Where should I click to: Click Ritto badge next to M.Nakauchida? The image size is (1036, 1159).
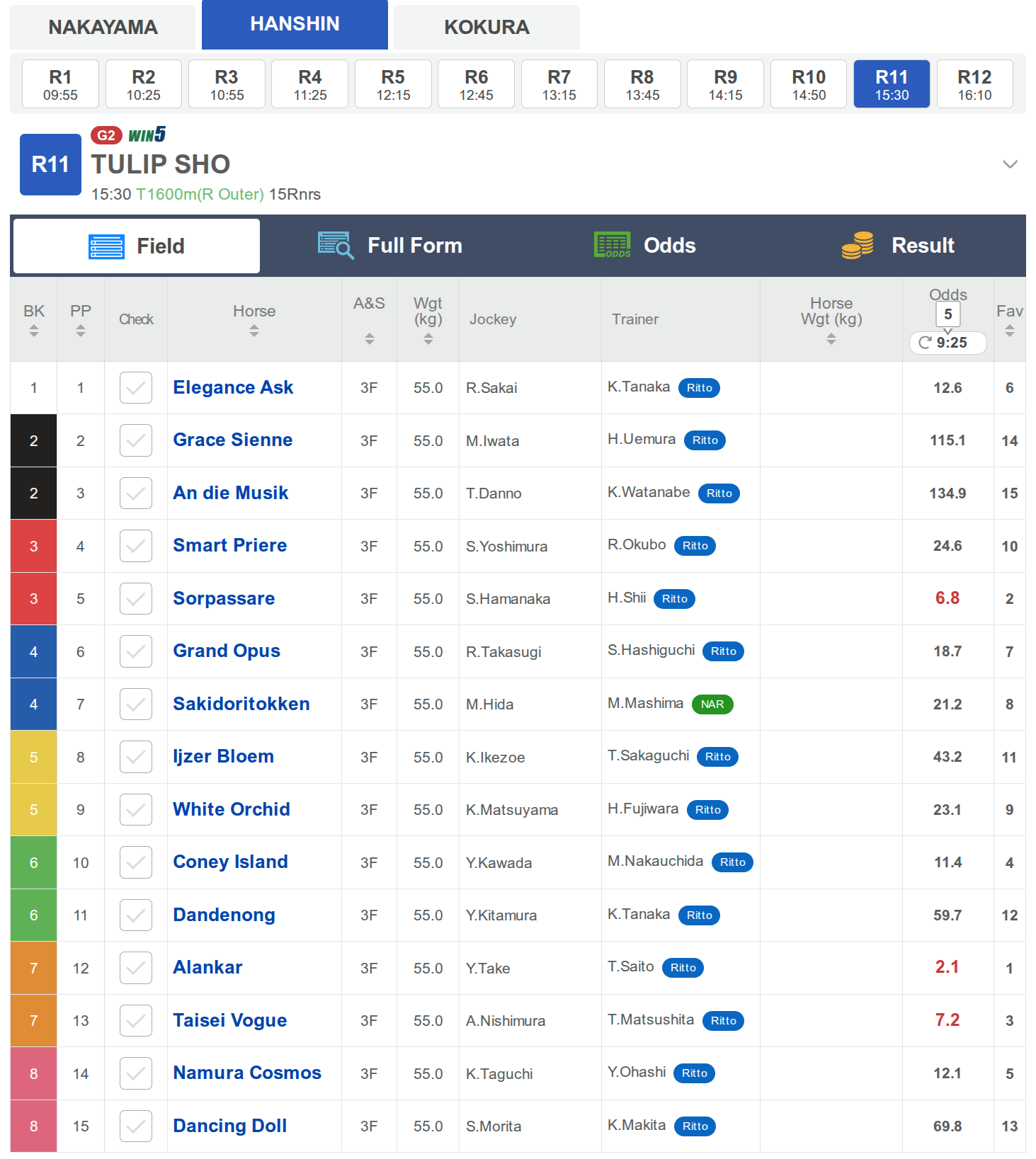(732, 862)
